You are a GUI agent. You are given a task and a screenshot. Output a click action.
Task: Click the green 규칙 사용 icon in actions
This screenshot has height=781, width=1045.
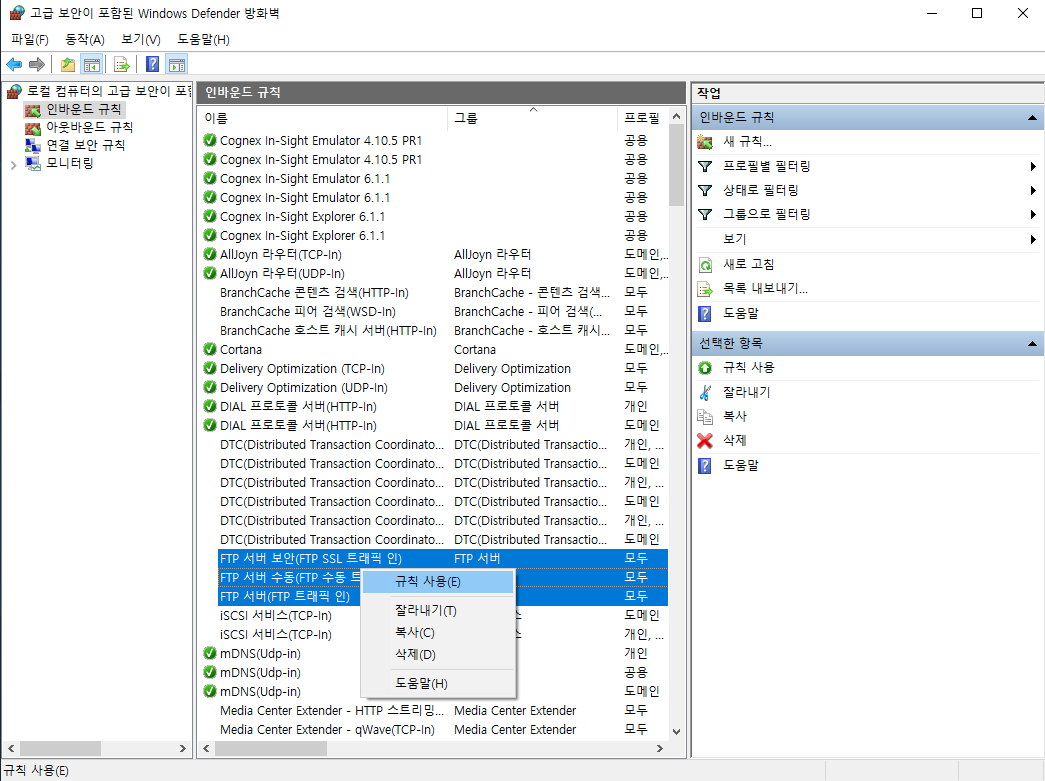705,368
